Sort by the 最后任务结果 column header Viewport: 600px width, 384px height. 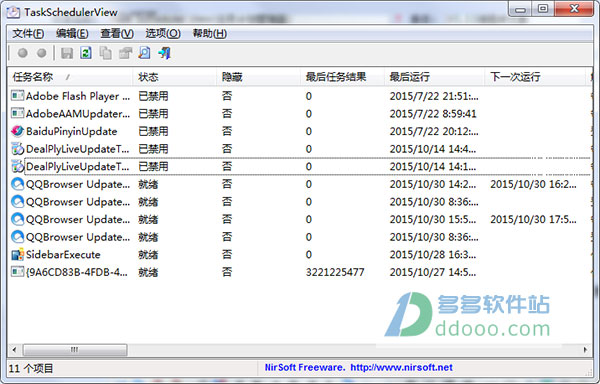(342, 77)
